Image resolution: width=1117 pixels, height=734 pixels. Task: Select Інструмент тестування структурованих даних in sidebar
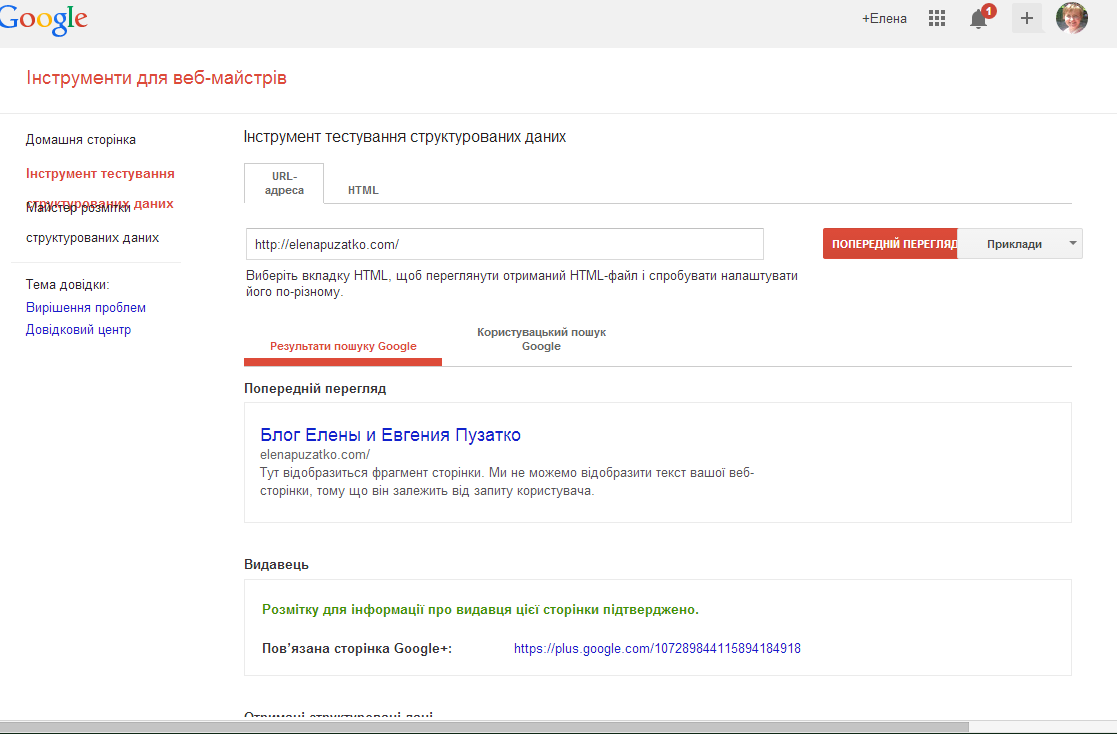tap(100, 188)
